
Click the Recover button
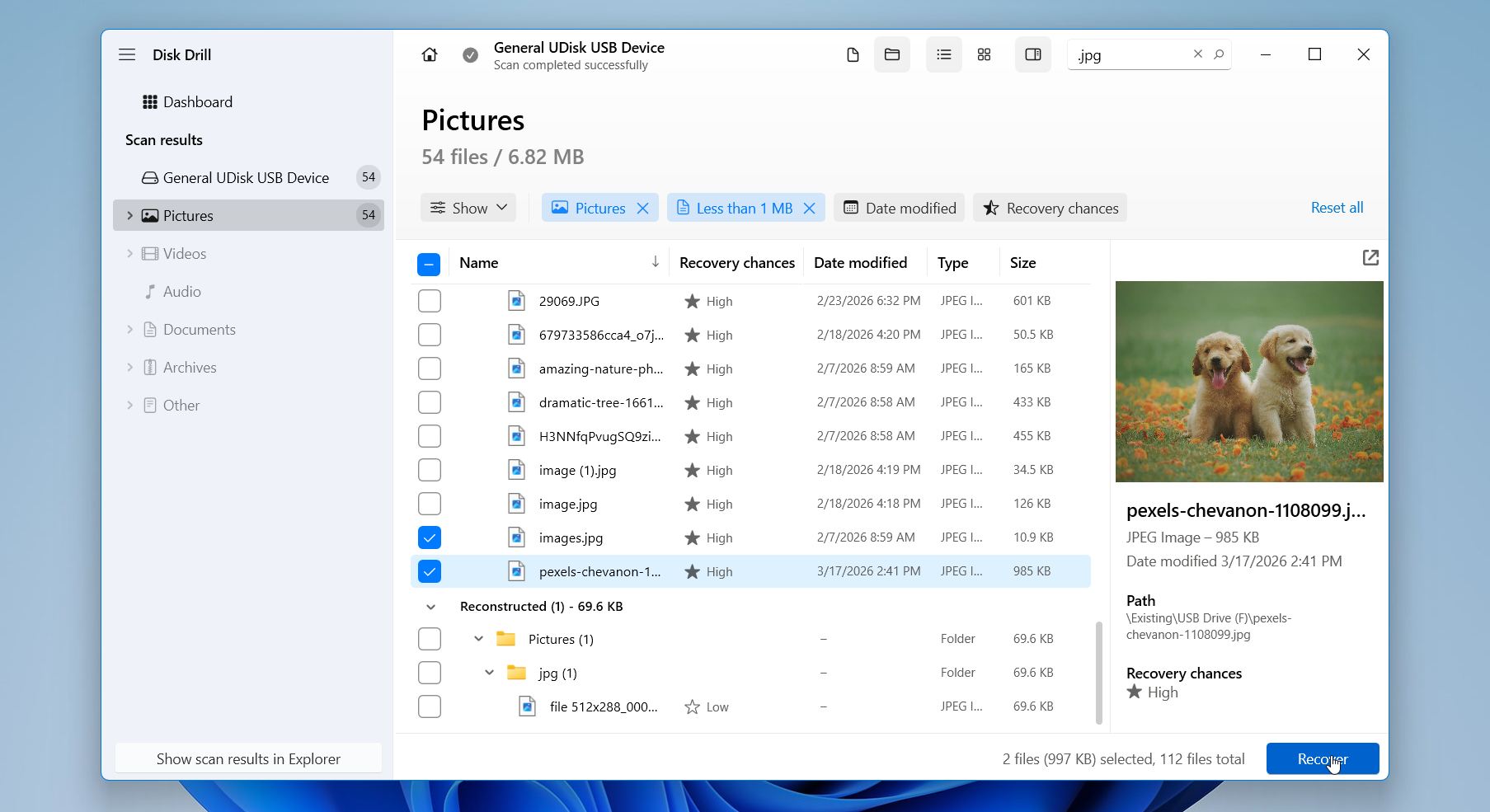pos(1322,758)
